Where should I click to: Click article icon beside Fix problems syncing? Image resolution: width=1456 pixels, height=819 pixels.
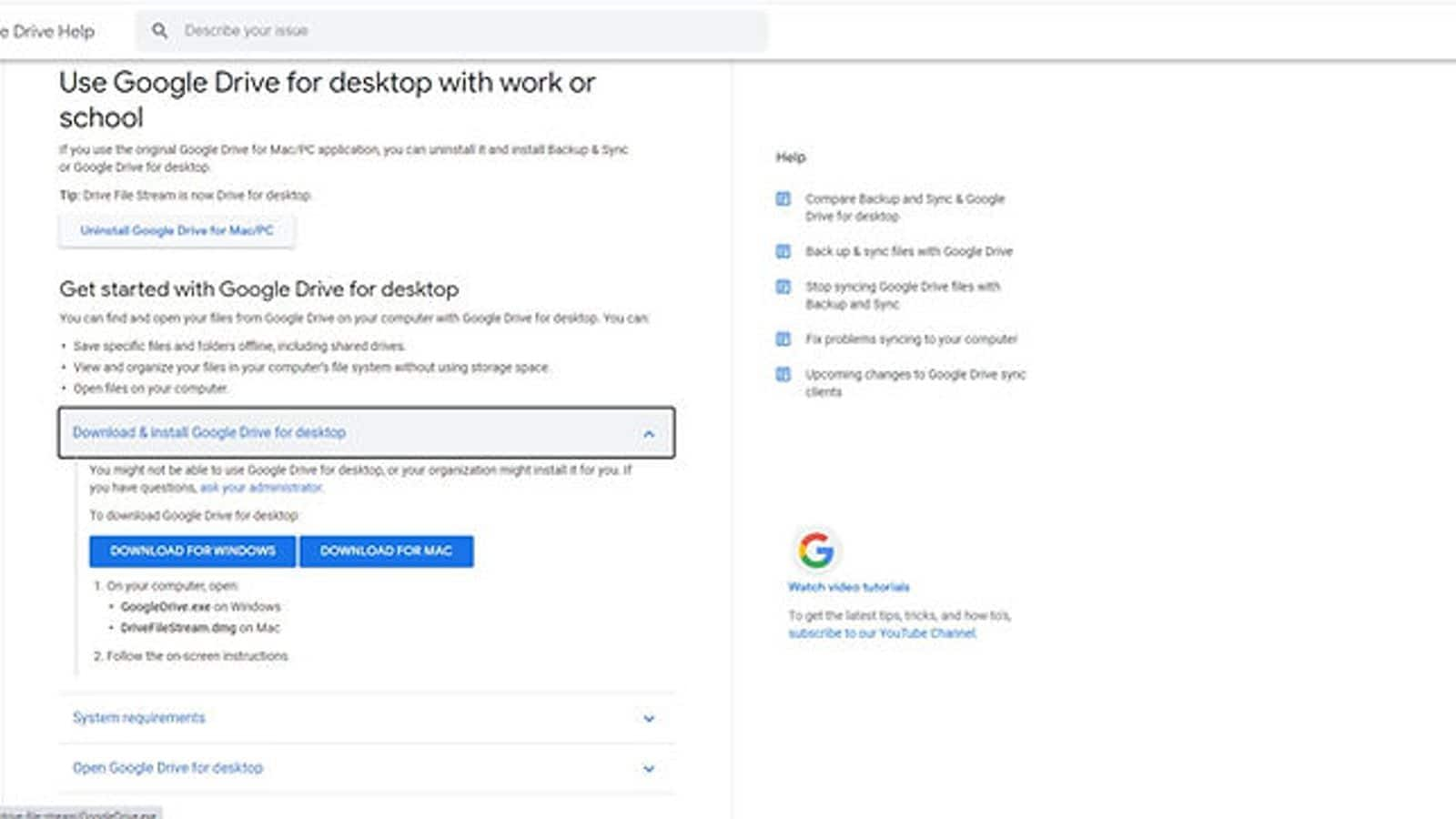pyautogui.click(x=783, y=339)
